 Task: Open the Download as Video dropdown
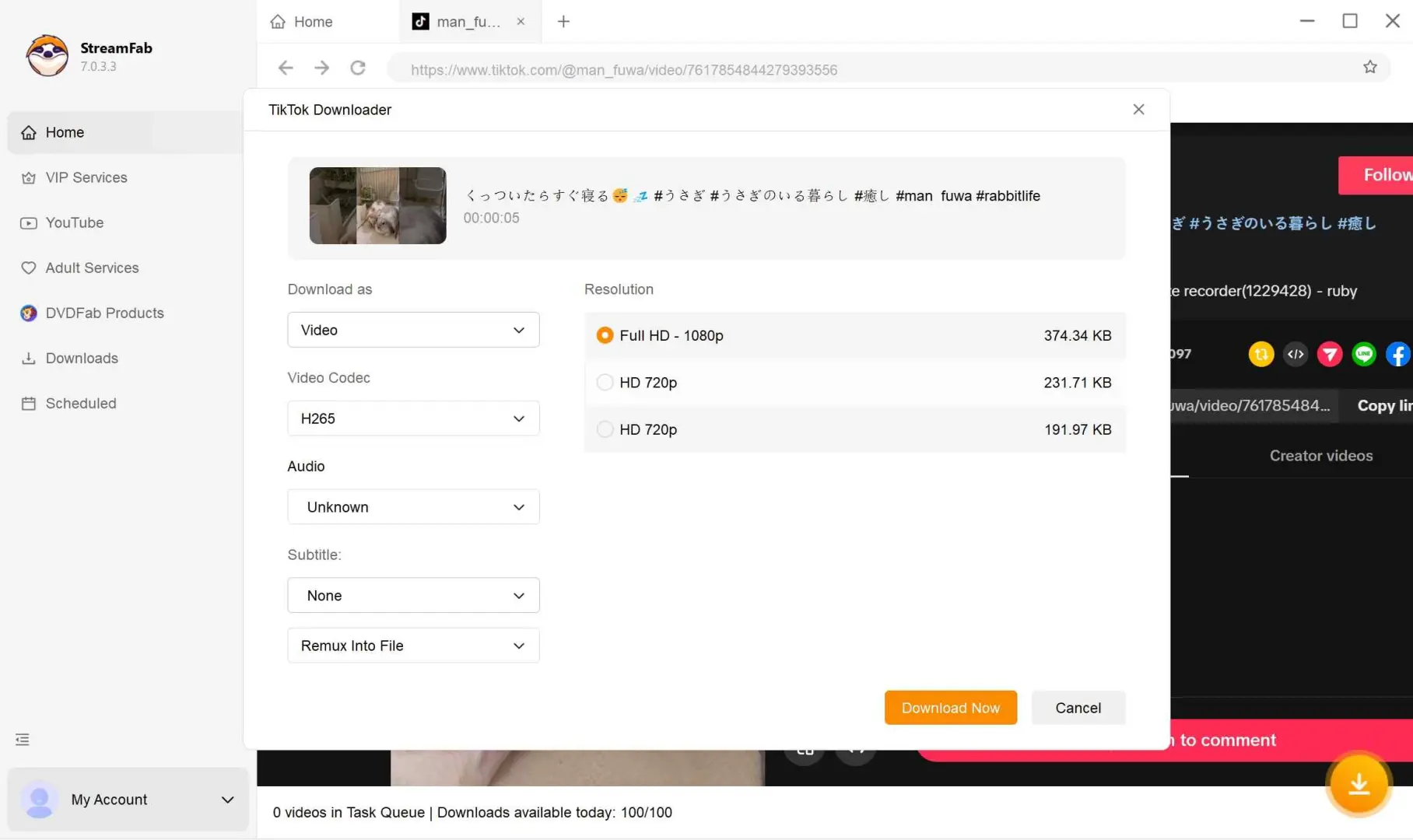tap(413, 330)
